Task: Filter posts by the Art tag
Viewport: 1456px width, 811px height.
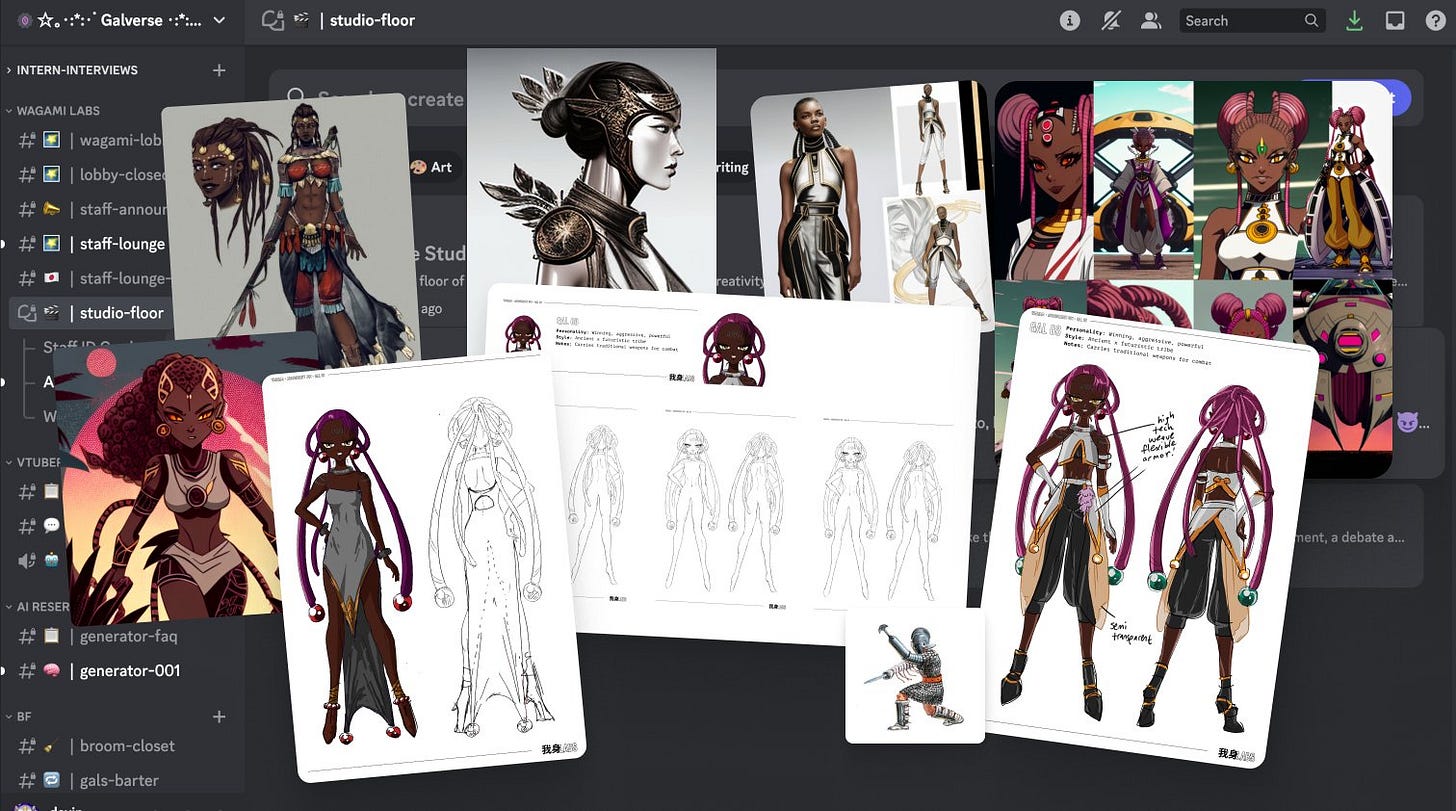Action: [x=432, y=167]
